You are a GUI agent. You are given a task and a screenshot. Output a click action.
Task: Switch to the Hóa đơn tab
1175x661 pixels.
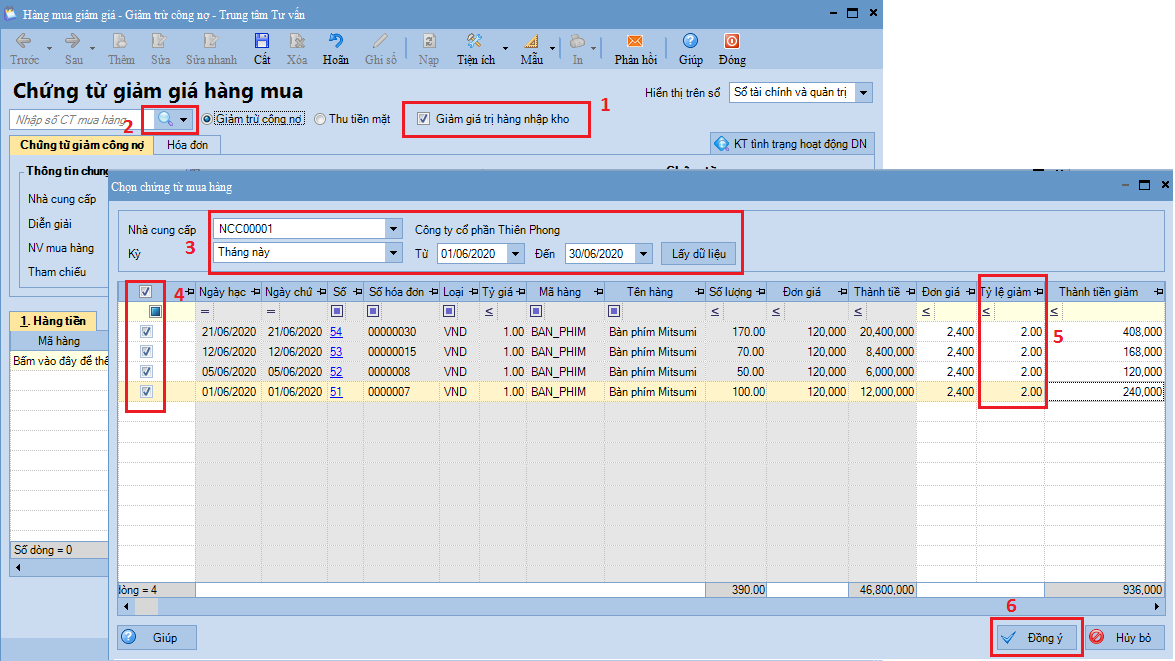click(x=187, y=145)
